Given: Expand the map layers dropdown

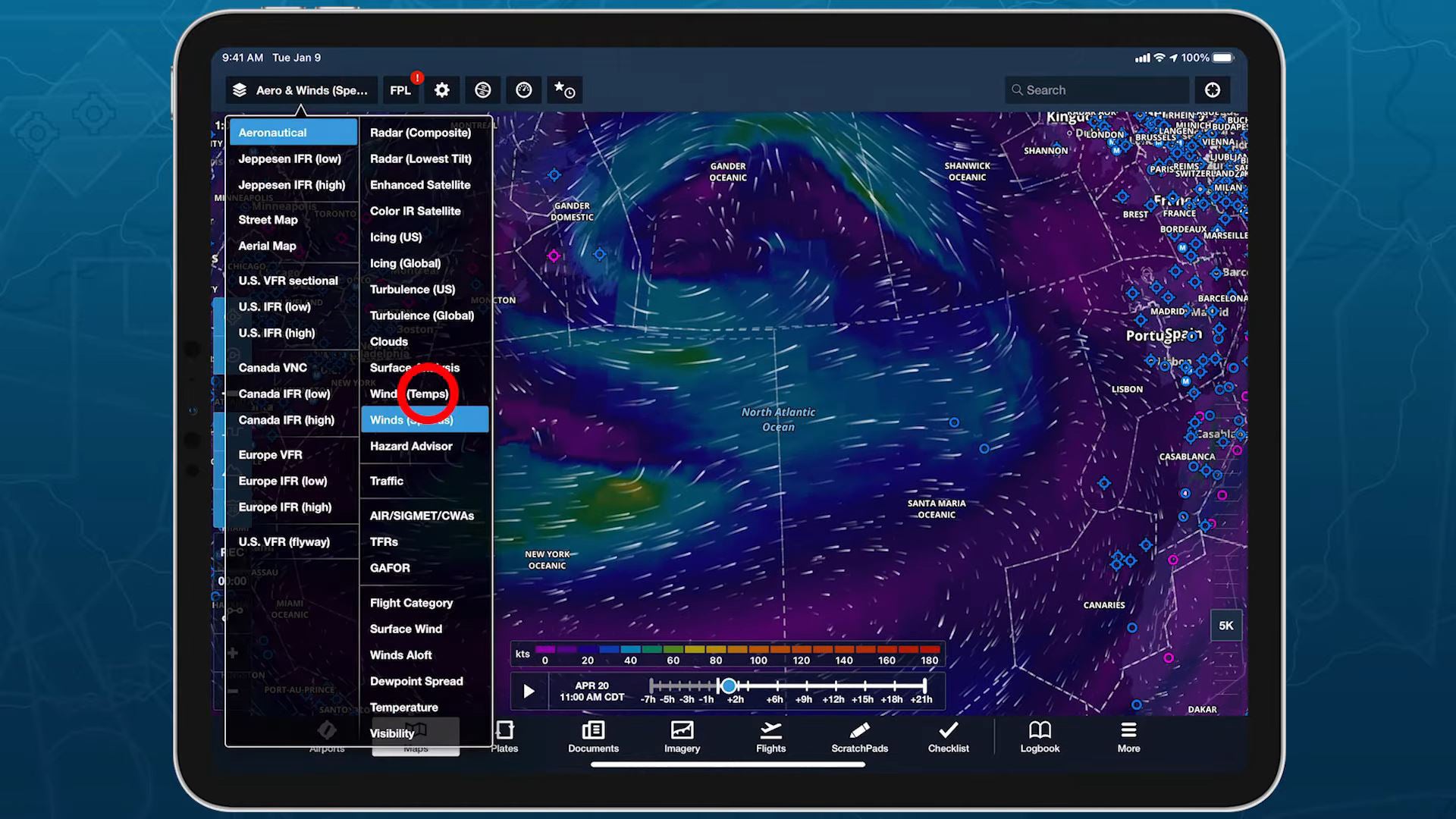Looking at the screenshot, I should click(x=301, y=90).
